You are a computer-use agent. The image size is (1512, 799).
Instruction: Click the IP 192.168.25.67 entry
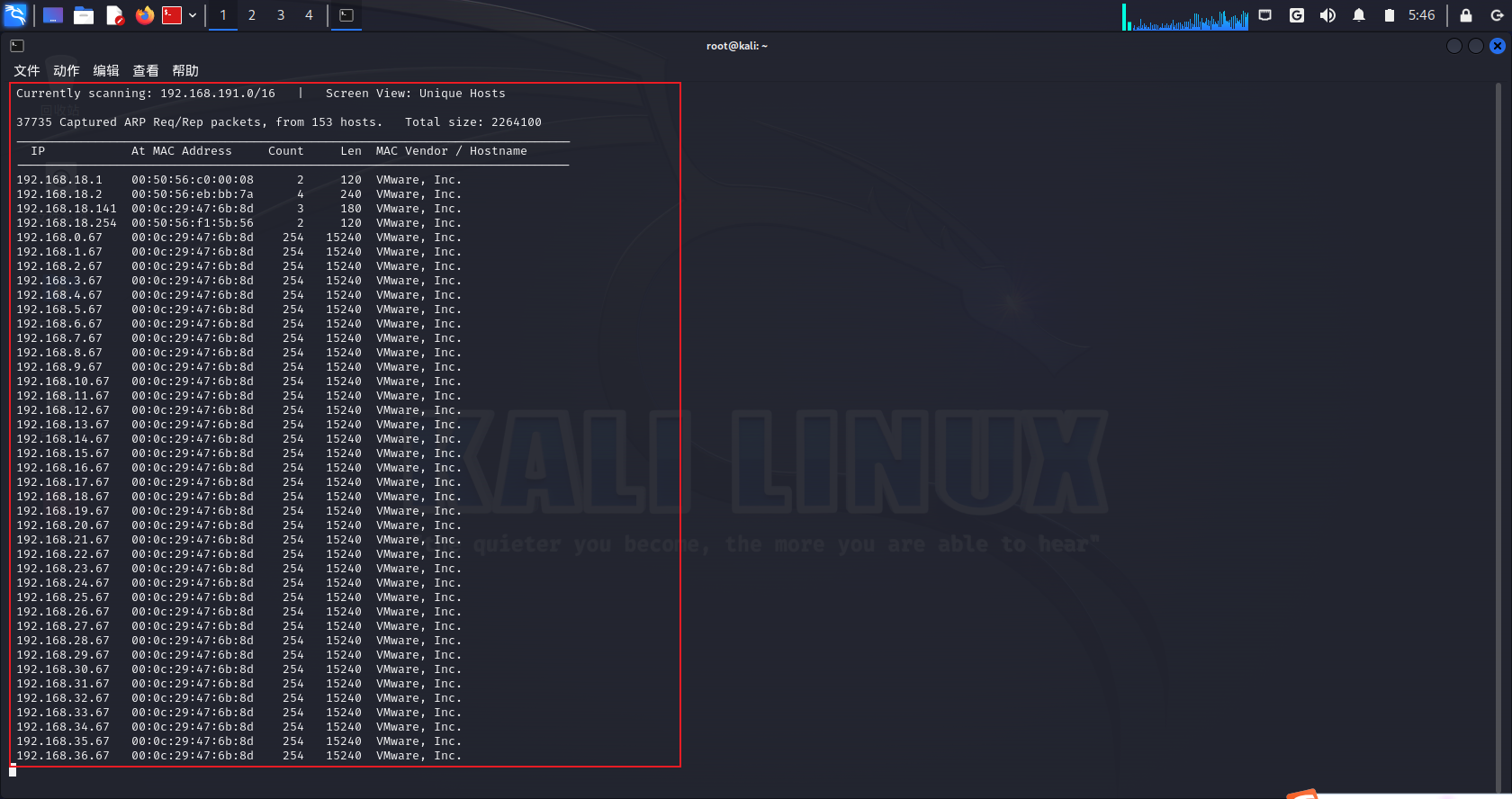coord(63,597)
